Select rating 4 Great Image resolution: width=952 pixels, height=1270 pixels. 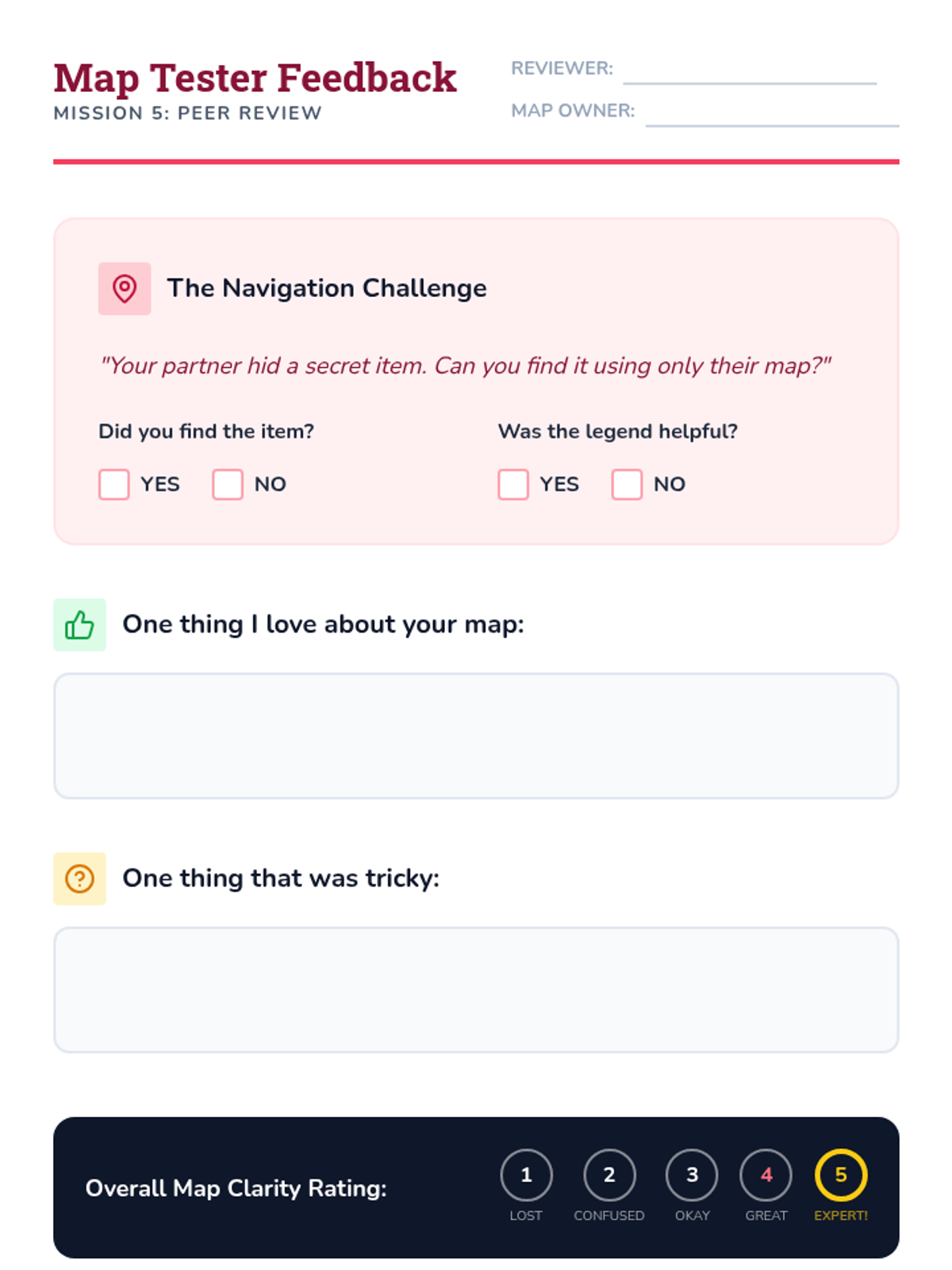[x=766, y=1175]
